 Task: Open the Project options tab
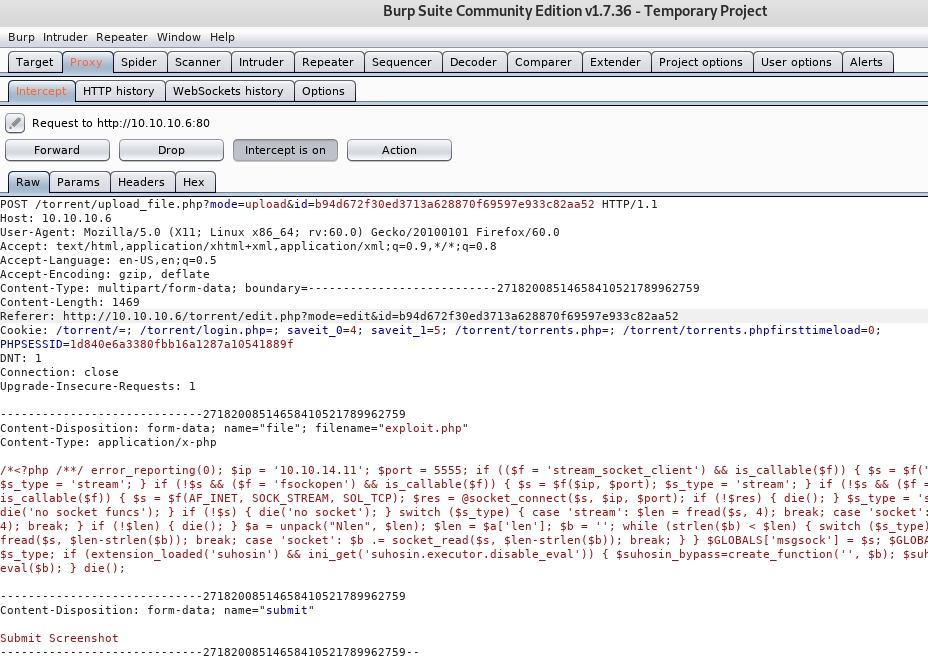pyautogui.click(x=701, y=62)
